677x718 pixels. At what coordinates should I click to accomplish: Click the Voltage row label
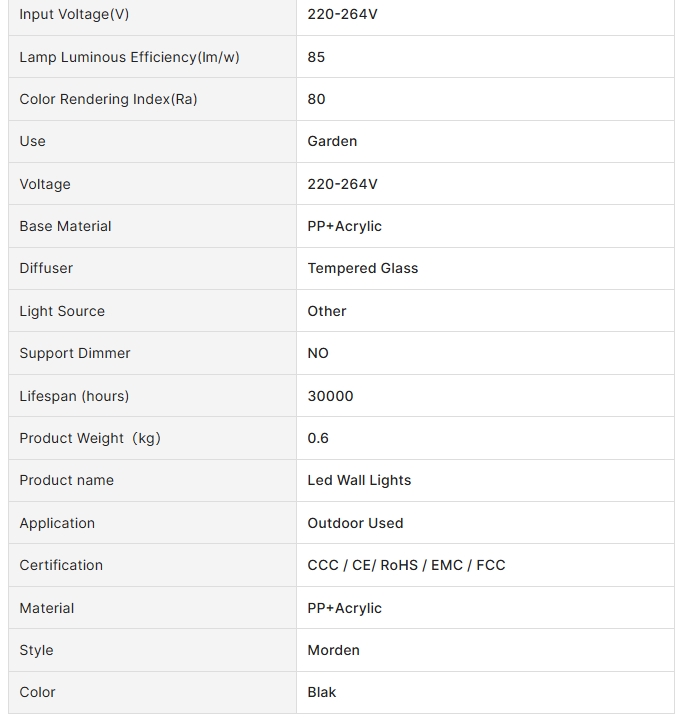[x=45, y=184]
